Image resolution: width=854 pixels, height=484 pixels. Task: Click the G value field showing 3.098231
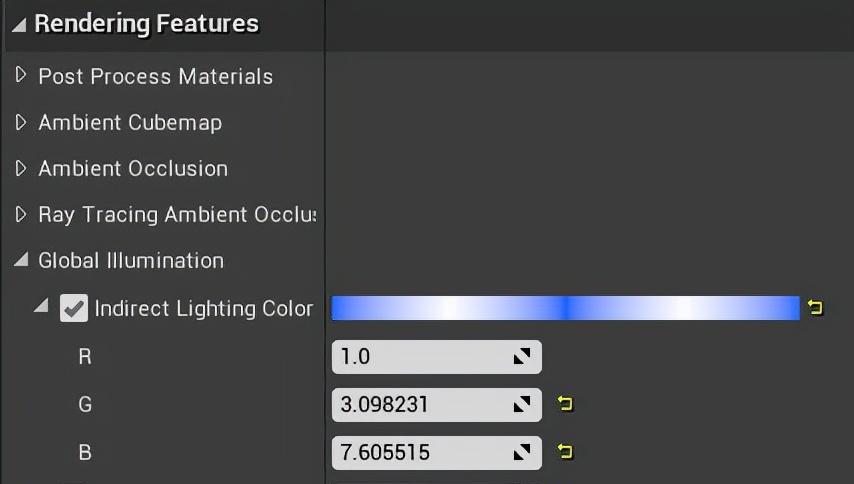click(420, 405)
